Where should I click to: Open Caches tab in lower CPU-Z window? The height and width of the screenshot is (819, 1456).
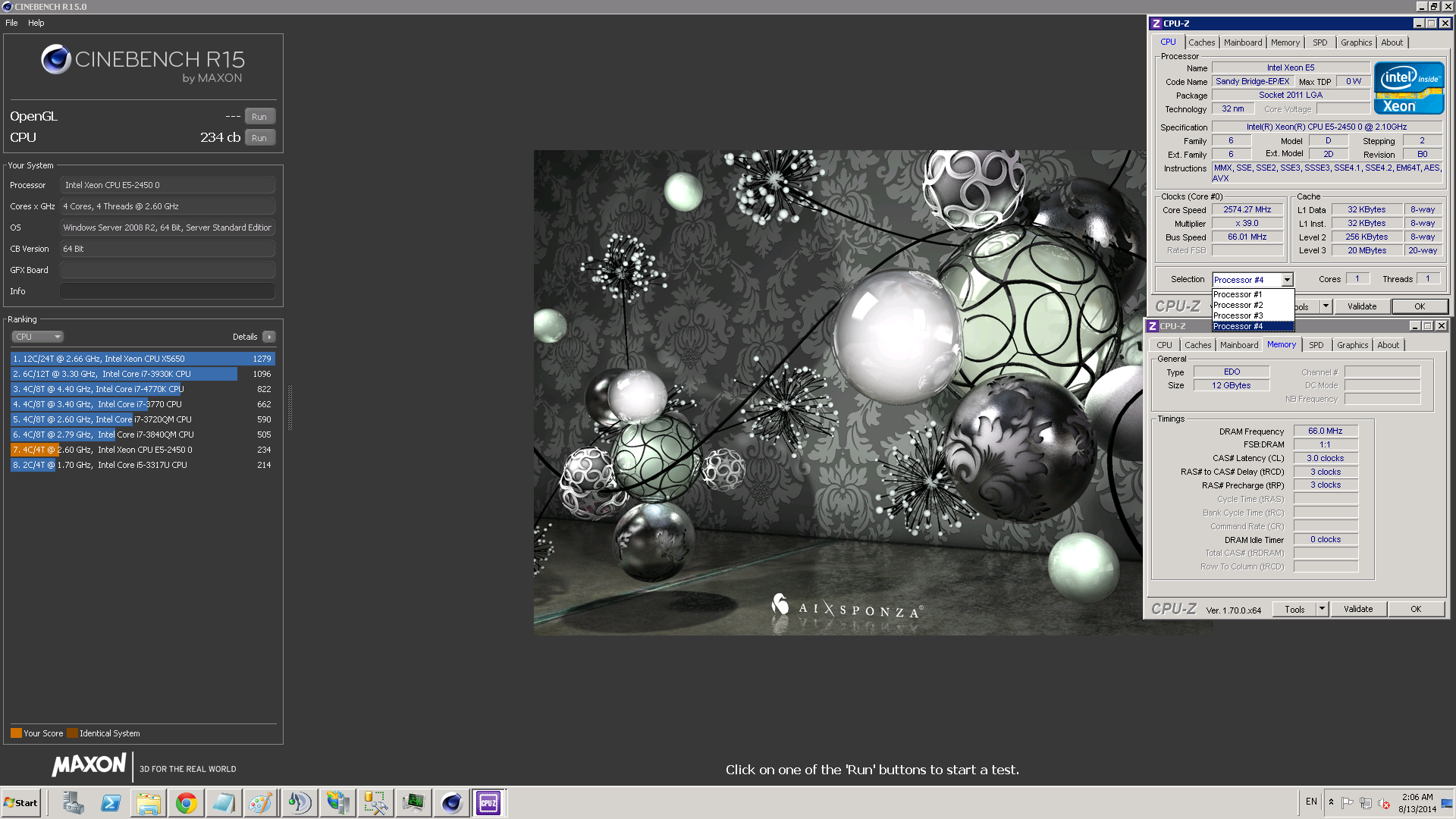pyautogui.click(x=1198, y=345)
